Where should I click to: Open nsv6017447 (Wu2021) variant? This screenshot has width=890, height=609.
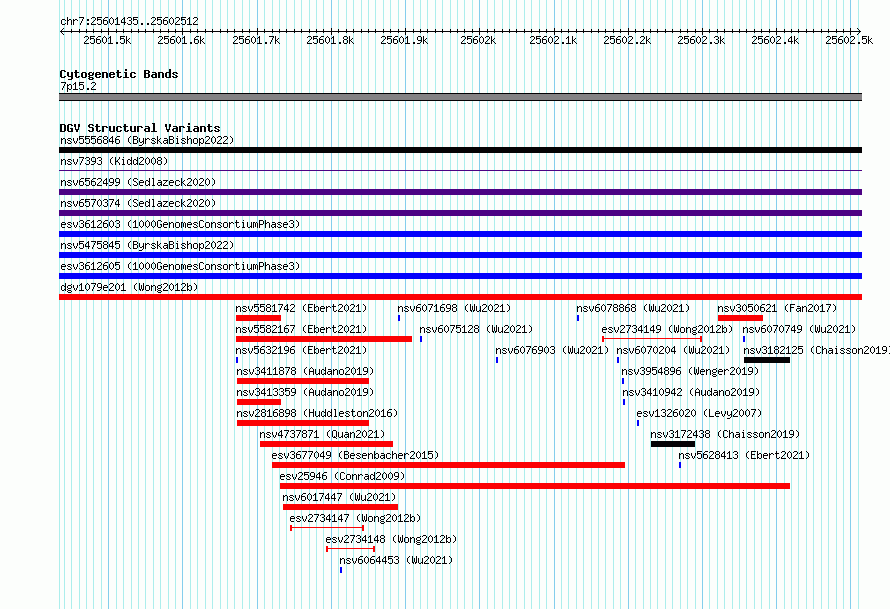tap(339, 497)
